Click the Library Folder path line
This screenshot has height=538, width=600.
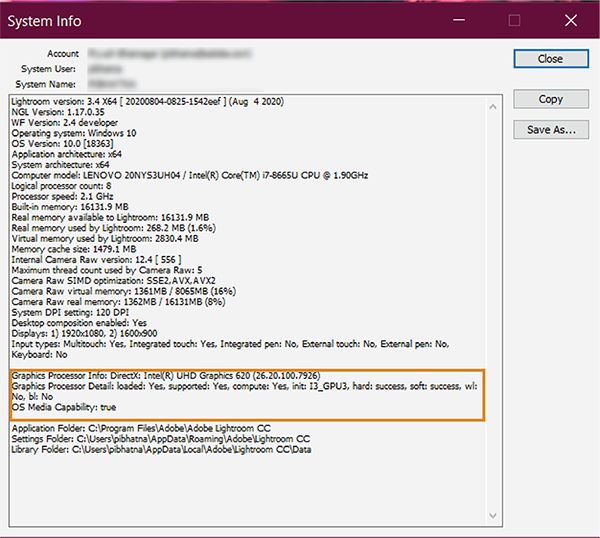click(x=161, y=449)
